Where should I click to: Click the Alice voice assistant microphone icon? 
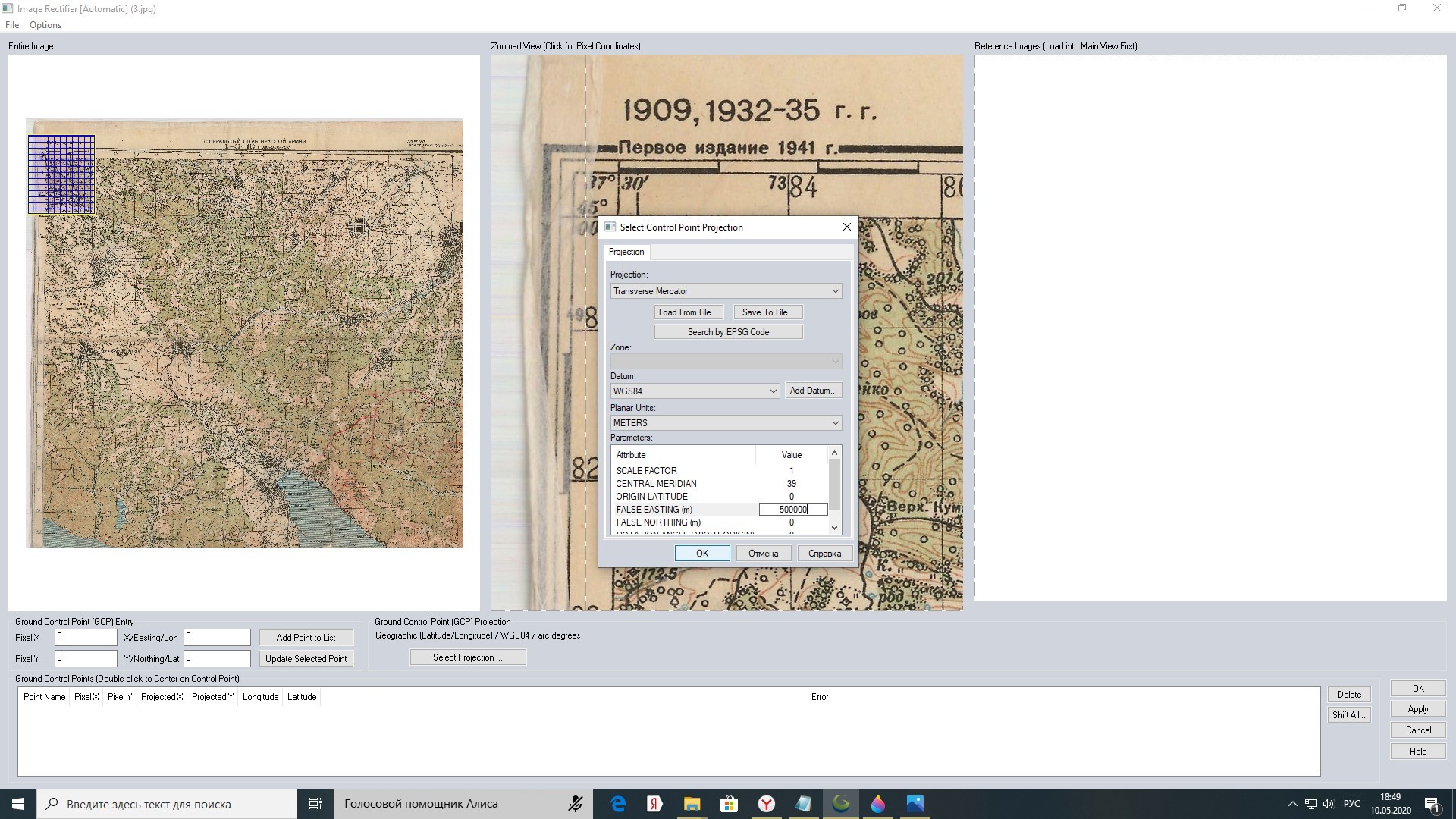(x=576, y=804)
